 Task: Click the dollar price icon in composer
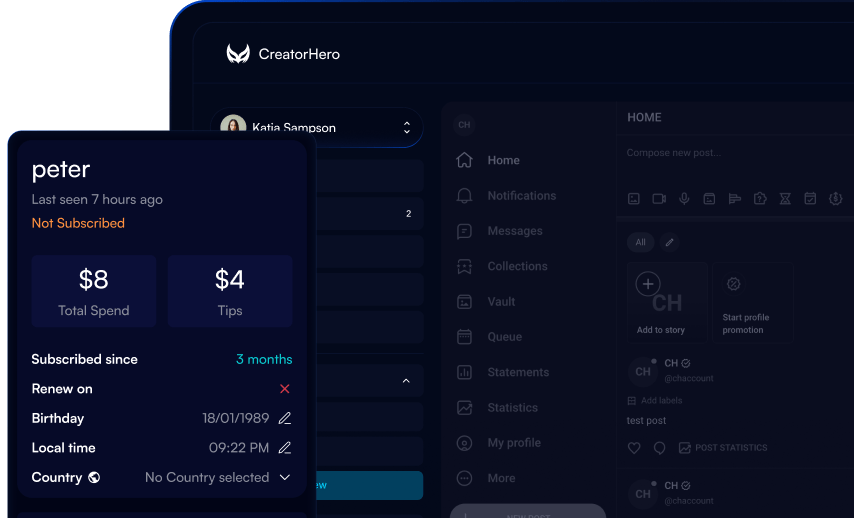(835, 199)
